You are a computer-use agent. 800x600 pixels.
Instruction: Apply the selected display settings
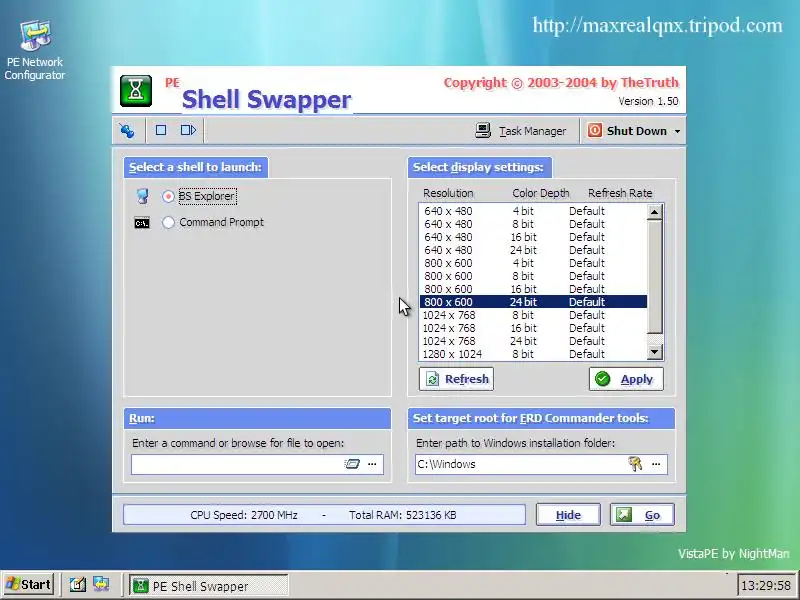pyautogui.click(x=626, y=379)
